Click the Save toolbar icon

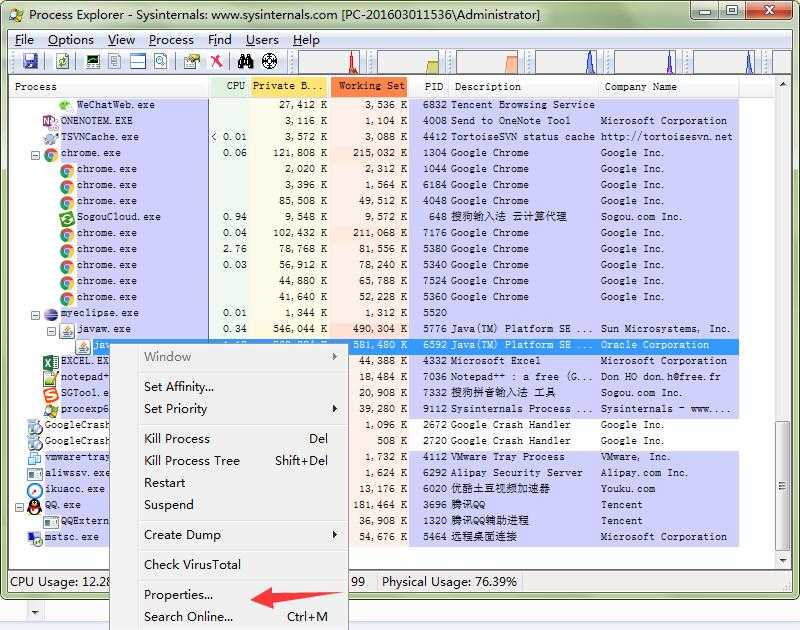coord(30,62)
